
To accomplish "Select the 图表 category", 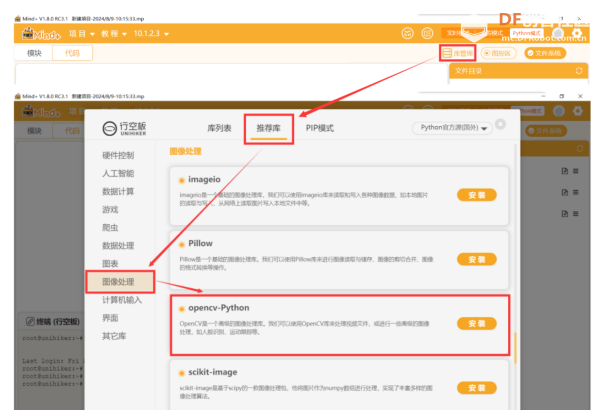I will click(x=110, y=264).
